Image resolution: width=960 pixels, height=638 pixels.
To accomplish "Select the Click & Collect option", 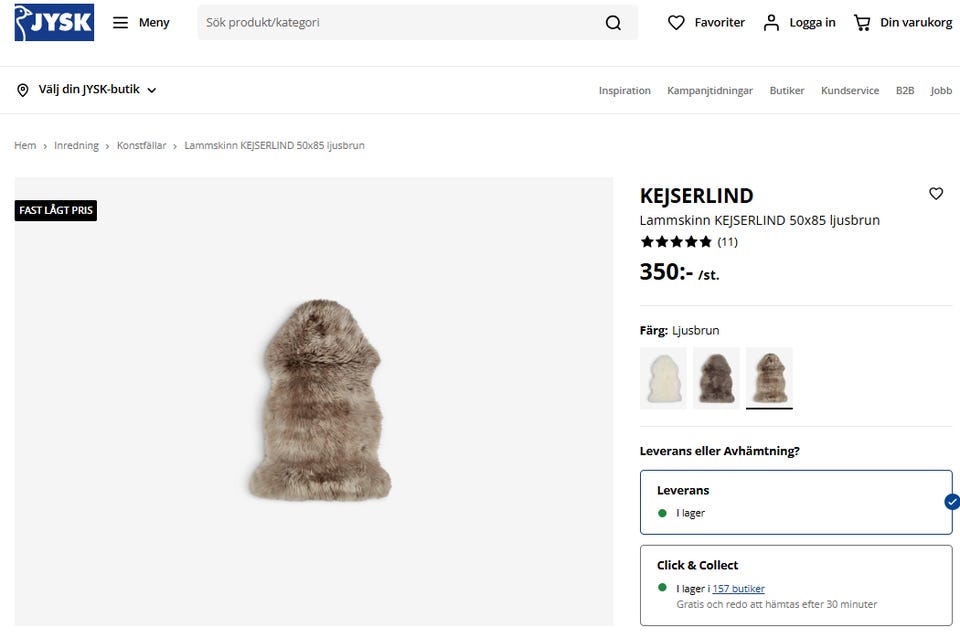I will point(795,582).
